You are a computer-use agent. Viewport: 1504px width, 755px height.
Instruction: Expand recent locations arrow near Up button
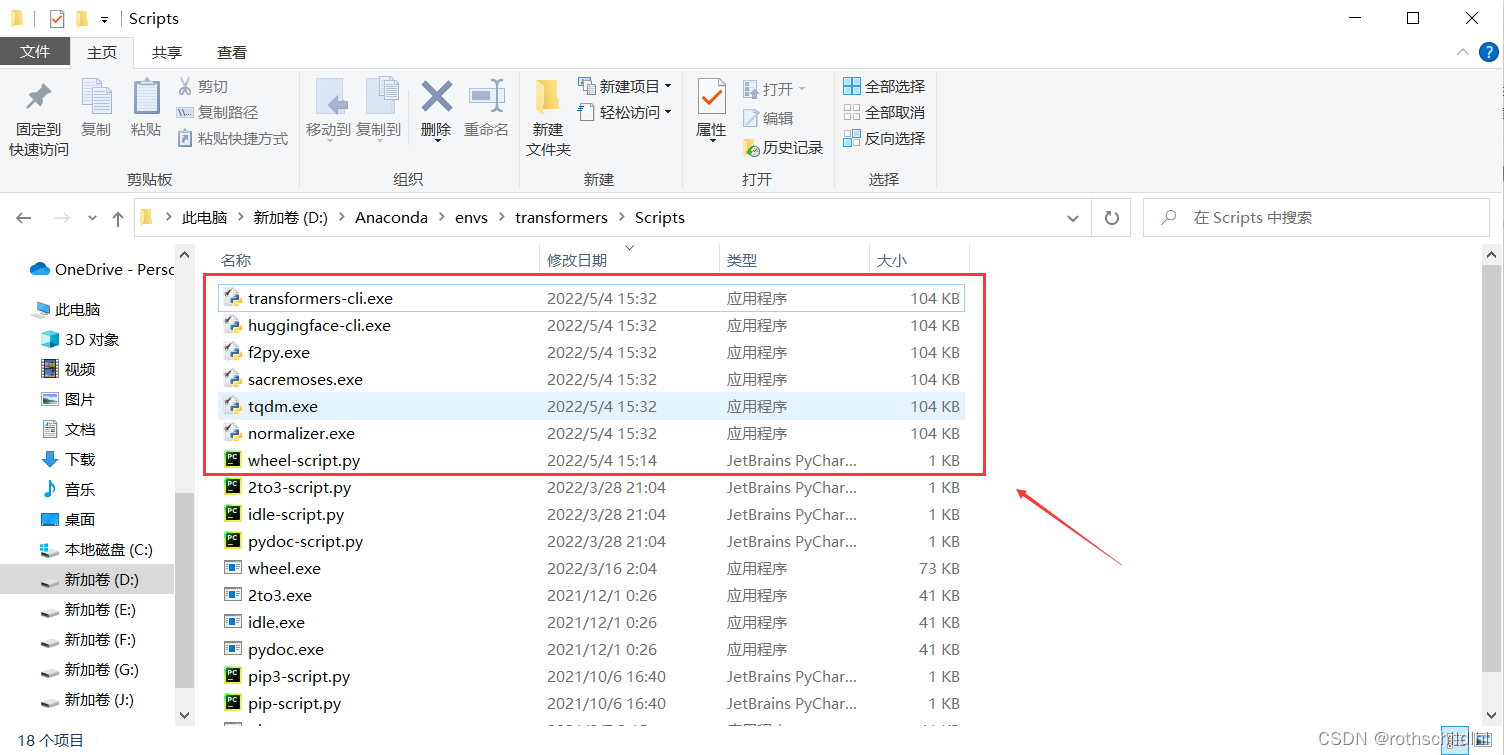click(x=92, y=218)
